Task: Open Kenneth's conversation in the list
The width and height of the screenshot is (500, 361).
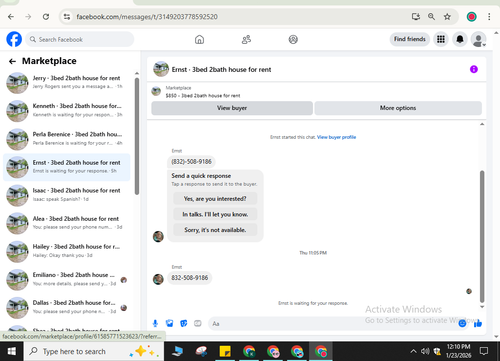Action: (66, 111)
